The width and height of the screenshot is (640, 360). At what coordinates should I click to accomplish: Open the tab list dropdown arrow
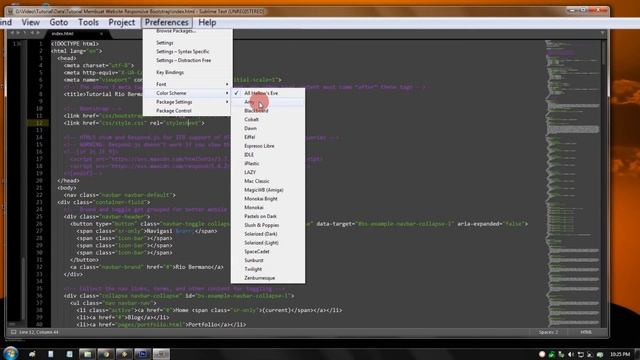click(x=602, y=33)
